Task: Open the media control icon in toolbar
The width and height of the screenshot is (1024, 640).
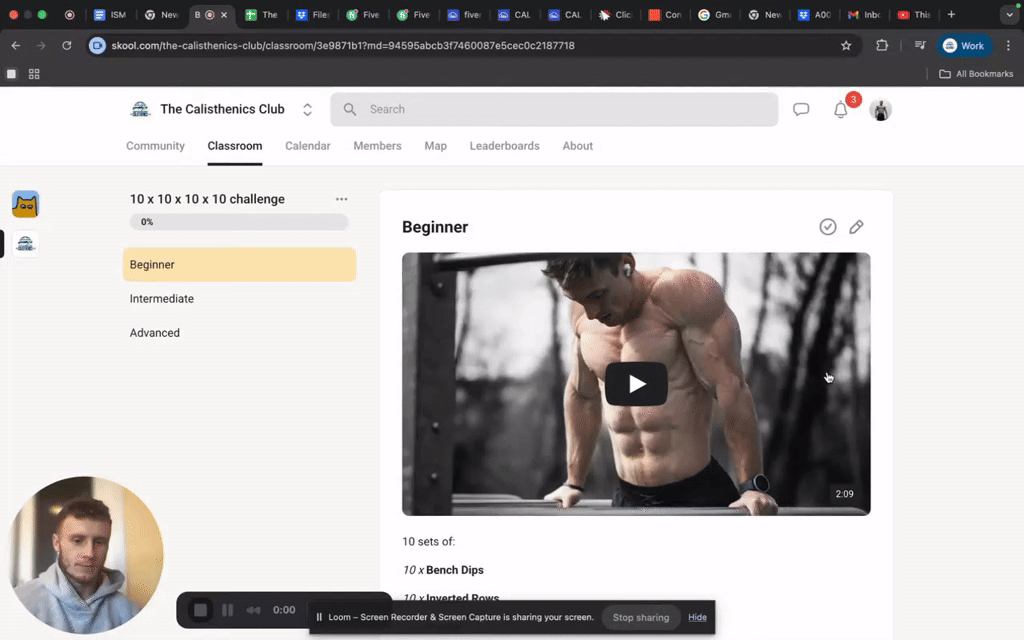Action: click(920, 46)
